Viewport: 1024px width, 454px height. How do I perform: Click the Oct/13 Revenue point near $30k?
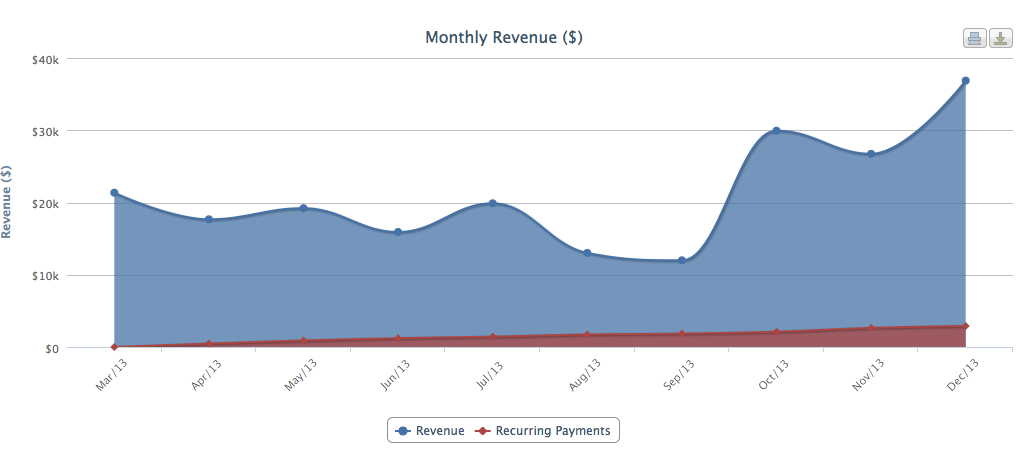pyautogui.click(x=776, y=131)
